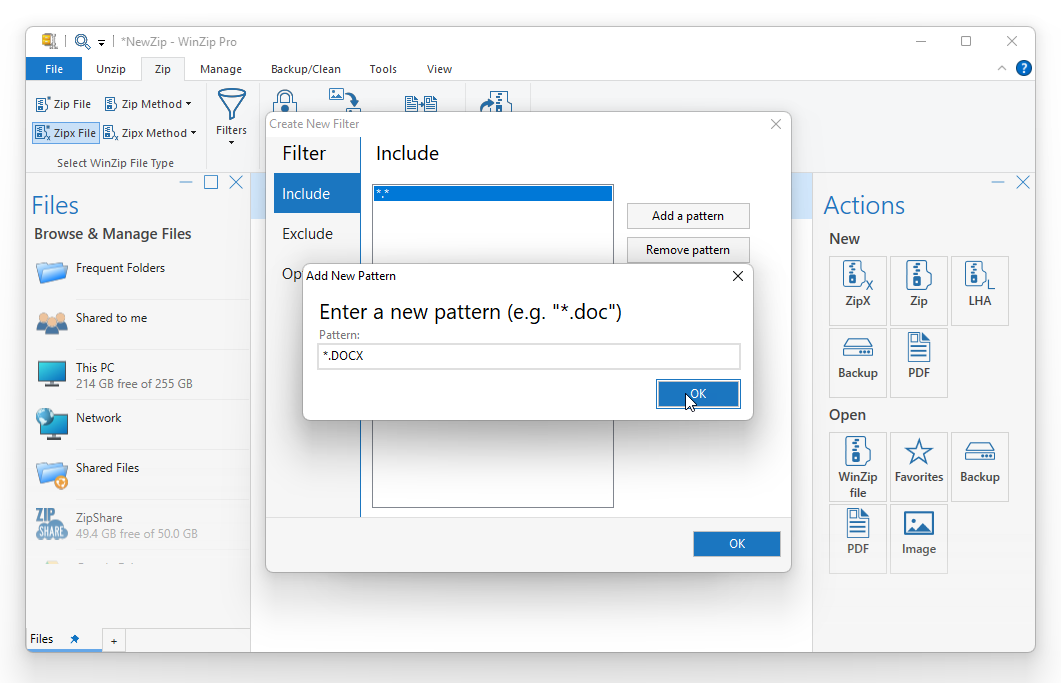Screen dimensions: 1061x683
Task: Expand the Zipx Method dropdown
Action: (152, 133)
